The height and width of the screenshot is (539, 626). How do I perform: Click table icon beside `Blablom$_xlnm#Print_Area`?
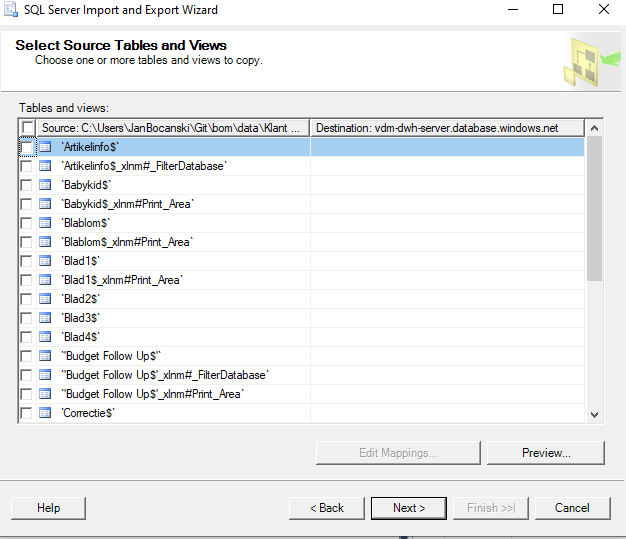(x=45, y=242)
